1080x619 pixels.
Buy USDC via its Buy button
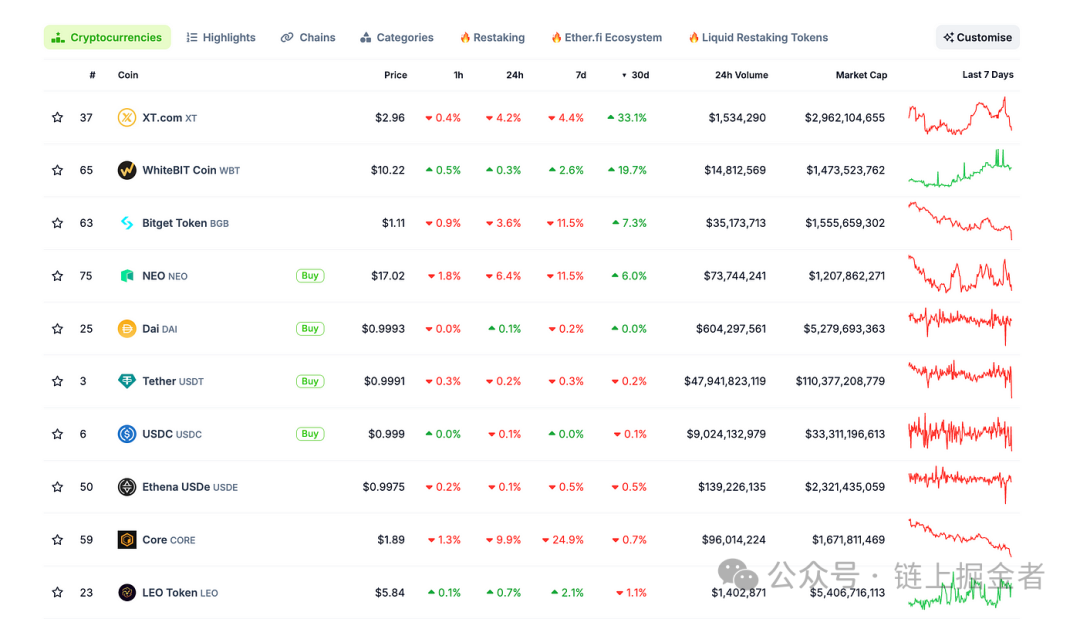tap(310, 434)
